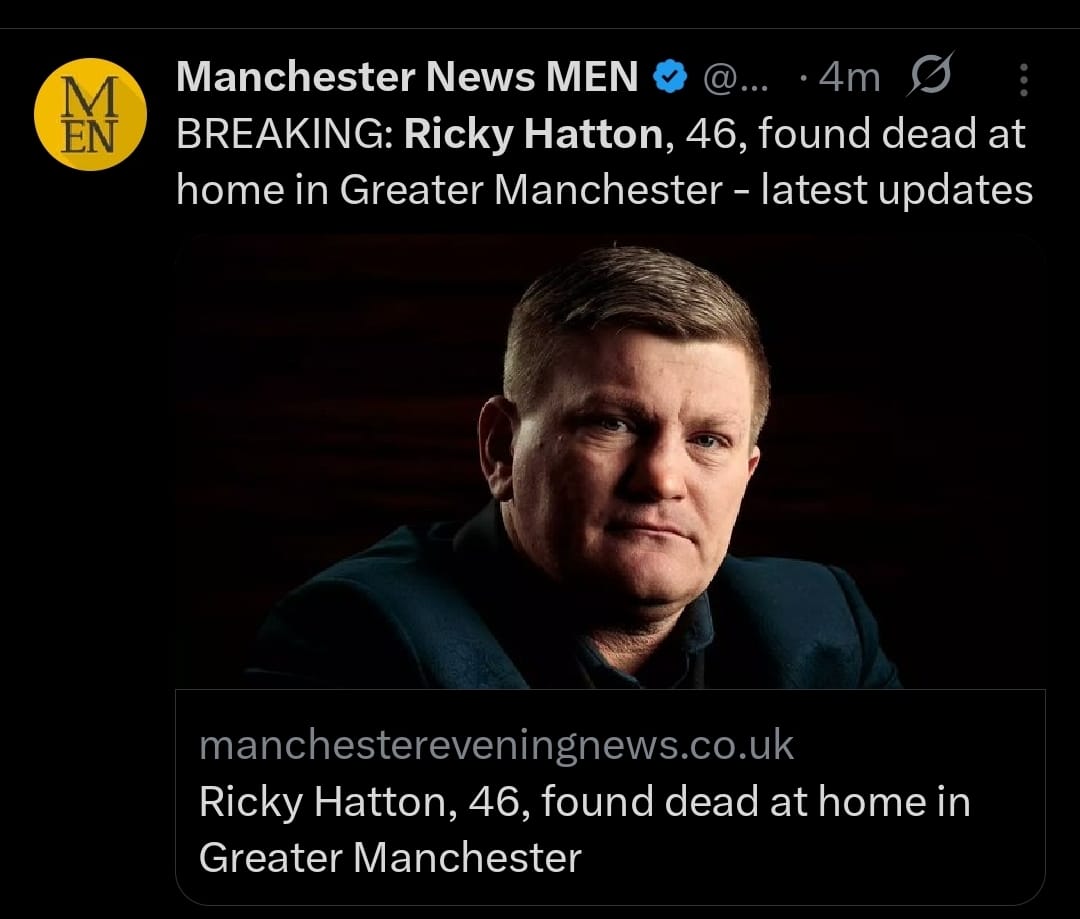
Task: Click "home in Greater Manchester" in tweet body
Action: [x=449, y=189]
